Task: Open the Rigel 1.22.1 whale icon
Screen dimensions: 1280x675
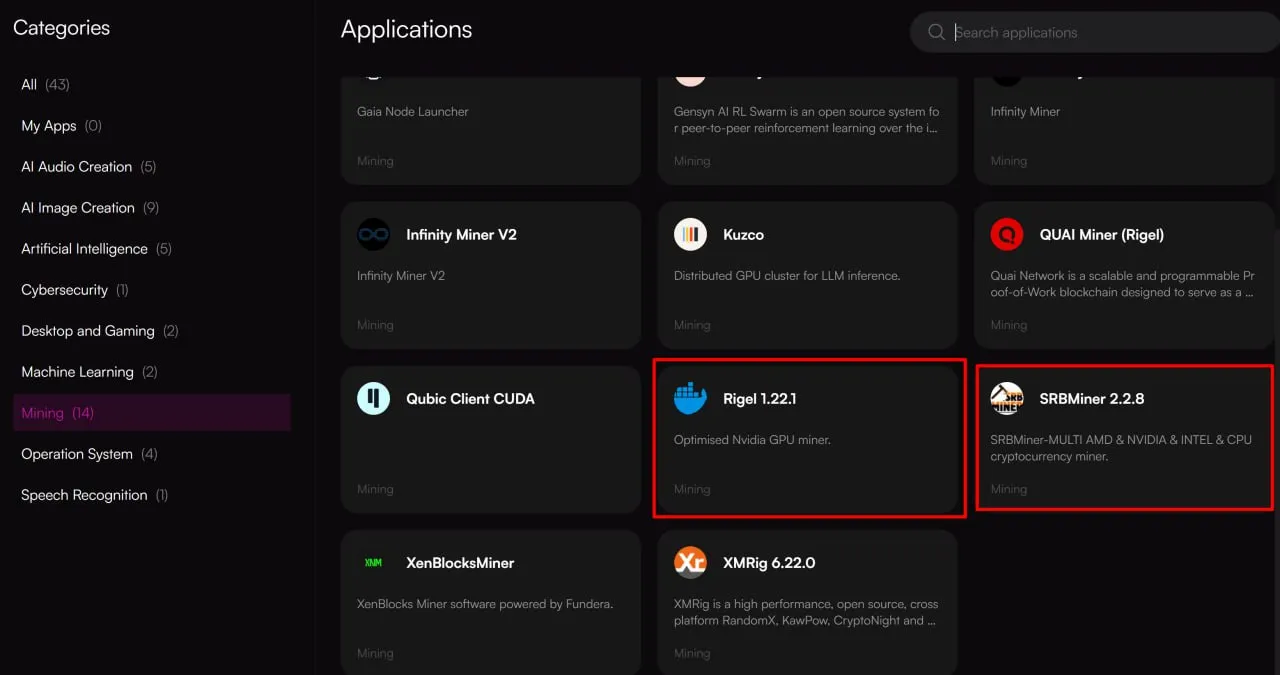Action: (x=691, y=399)
